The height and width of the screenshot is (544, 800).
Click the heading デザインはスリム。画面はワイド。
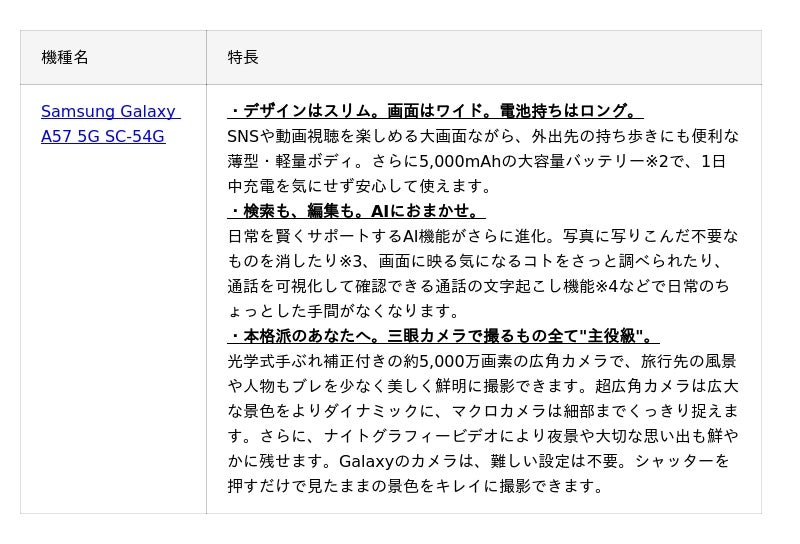pyautogui.click(x=435, y=111)
